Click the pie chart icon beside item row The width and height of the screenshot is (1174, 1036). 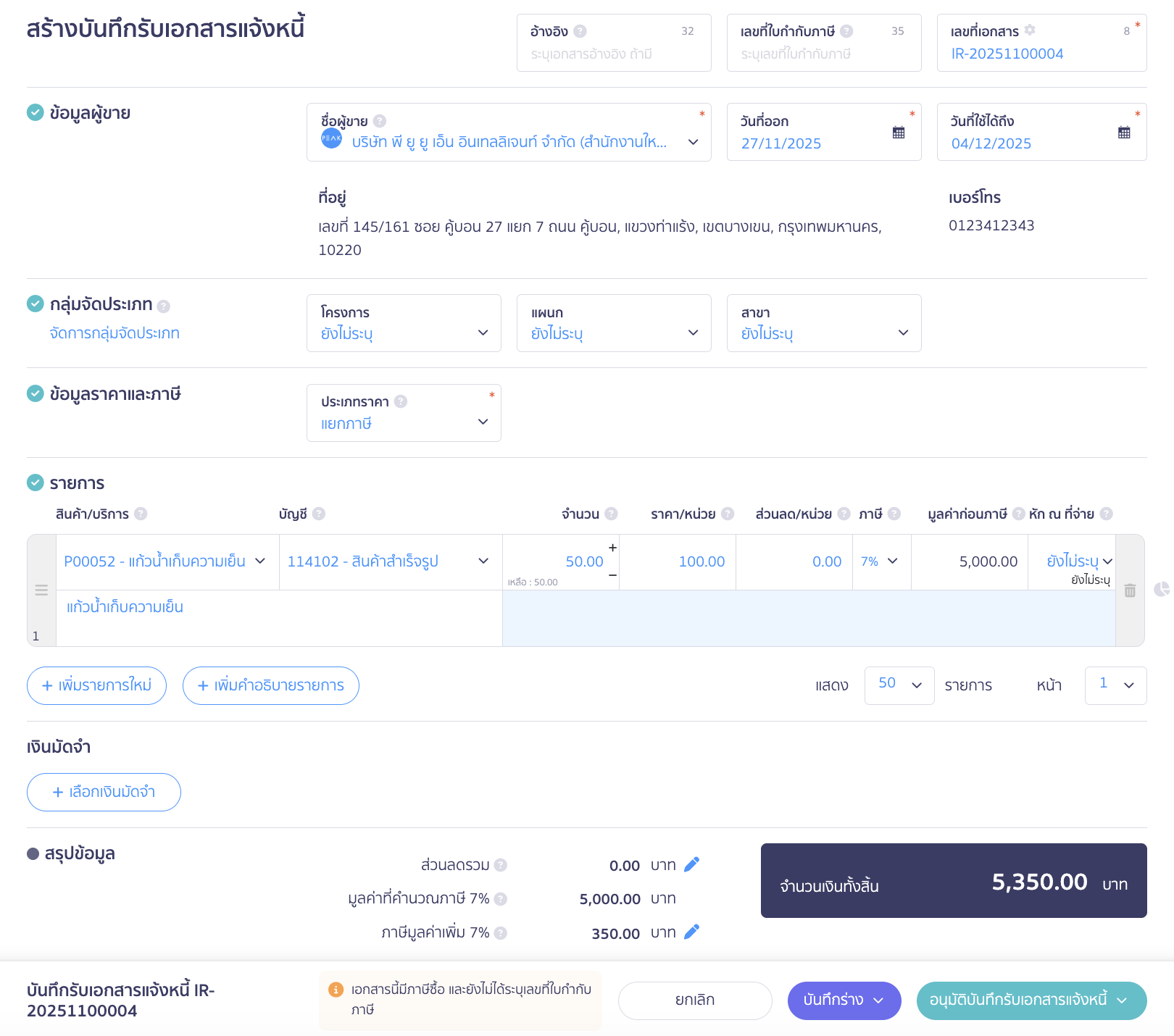pos(1161,589)
